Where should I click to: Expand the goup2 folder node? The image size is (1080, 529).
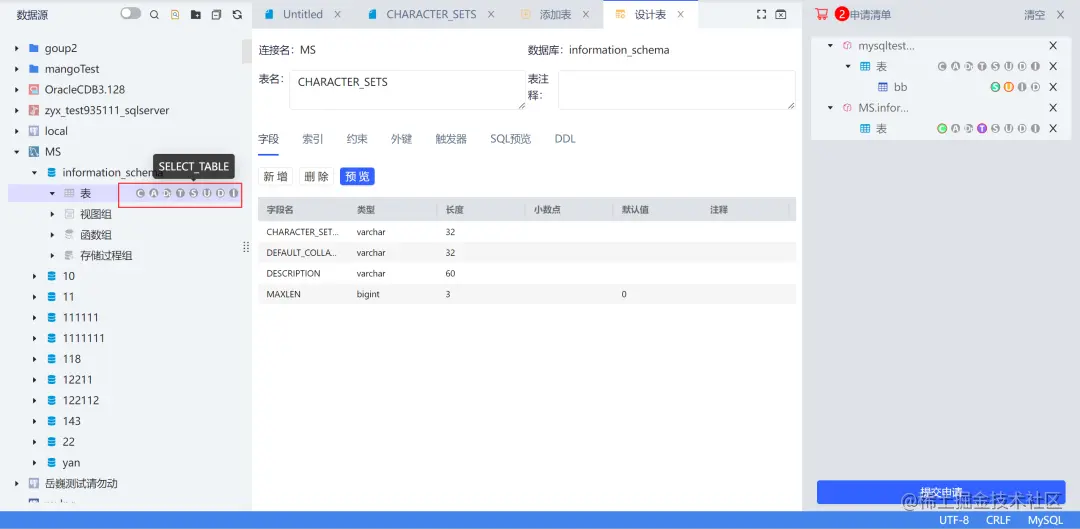click(17, 48)
